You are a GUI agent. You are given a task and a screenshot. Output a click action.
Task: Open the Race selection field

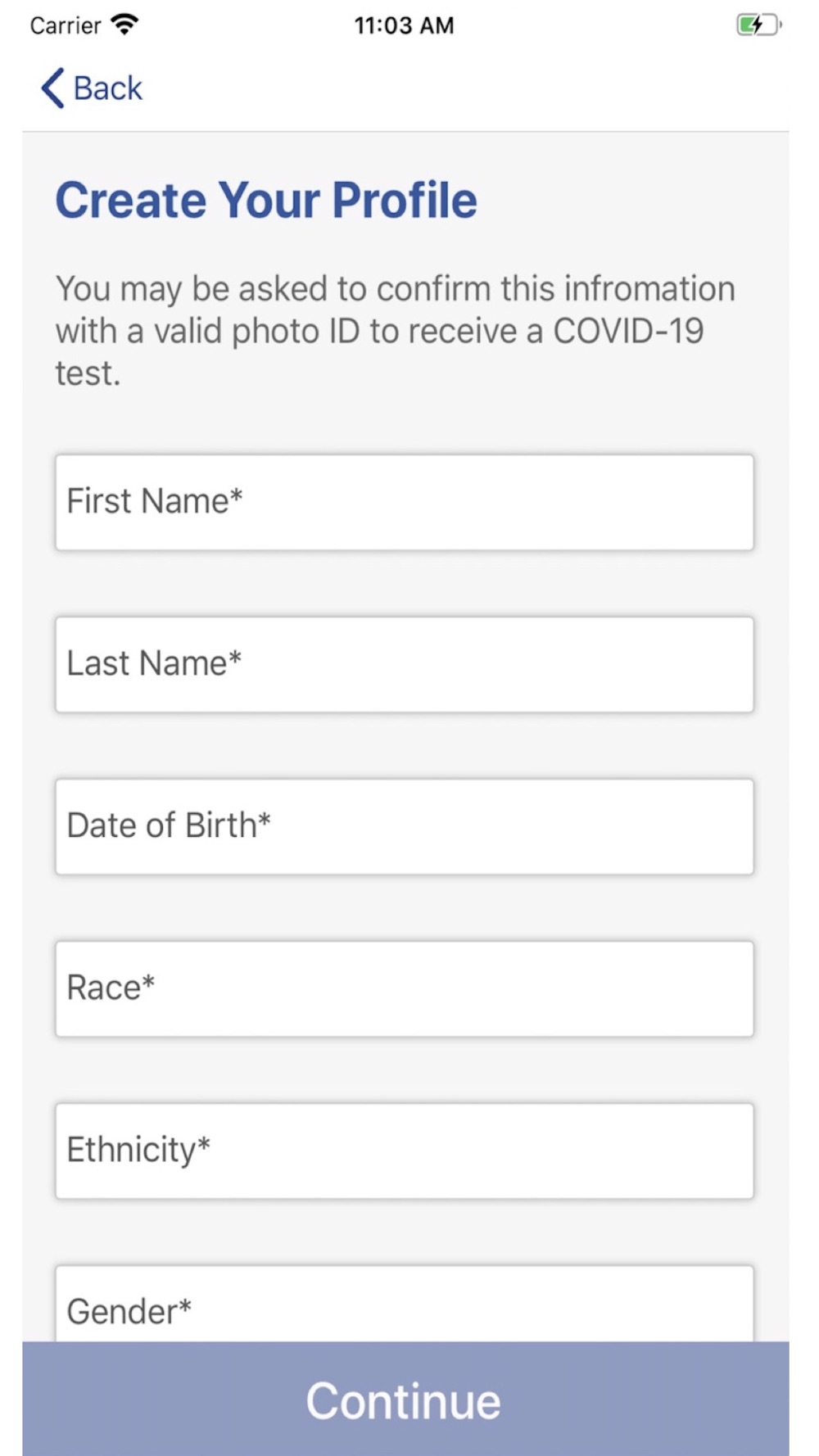coord(405,988)
